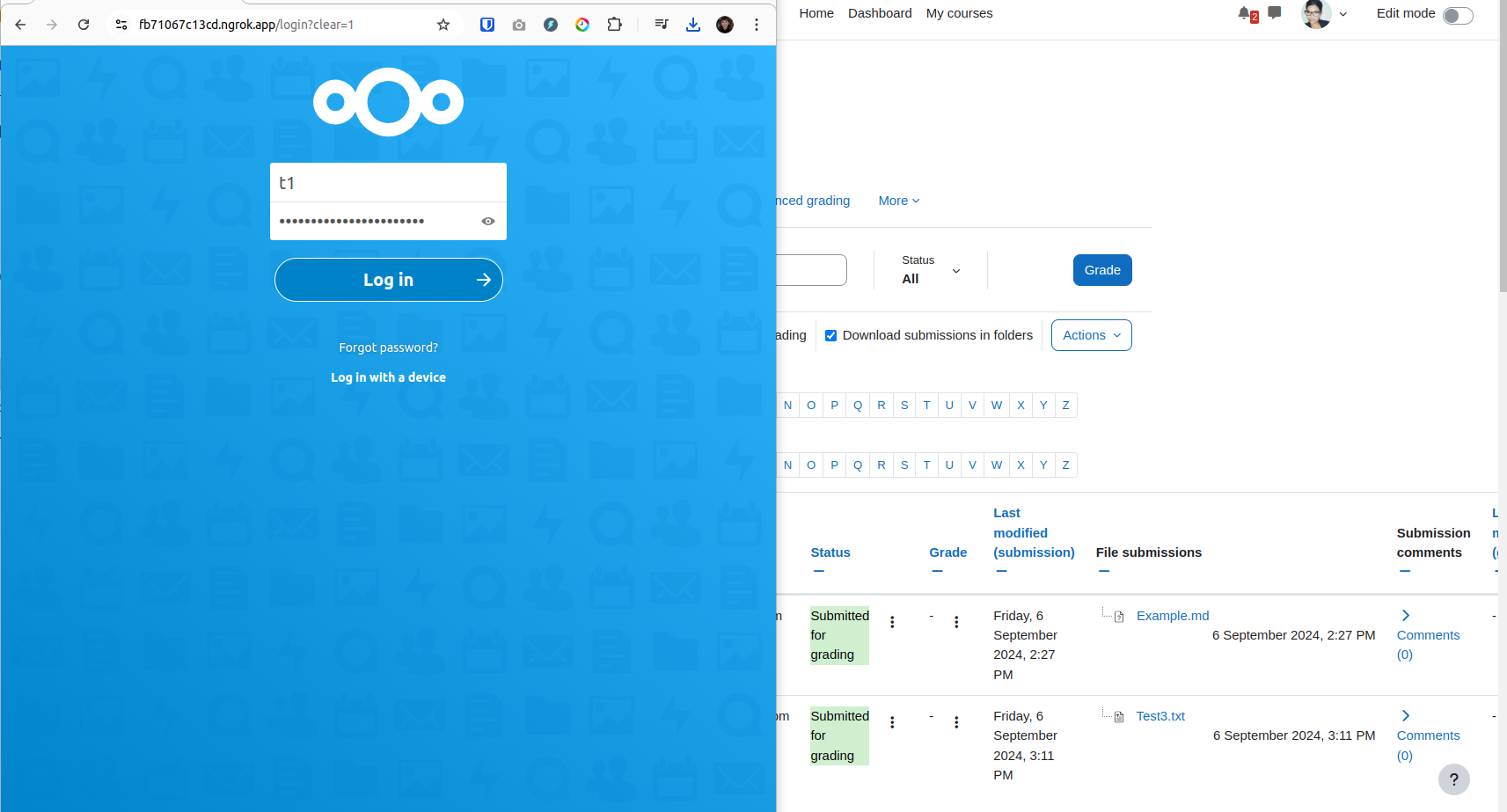Toggle the Moodle Edit mode switch
The image size is (1507, 812).
coord(1458,15)
